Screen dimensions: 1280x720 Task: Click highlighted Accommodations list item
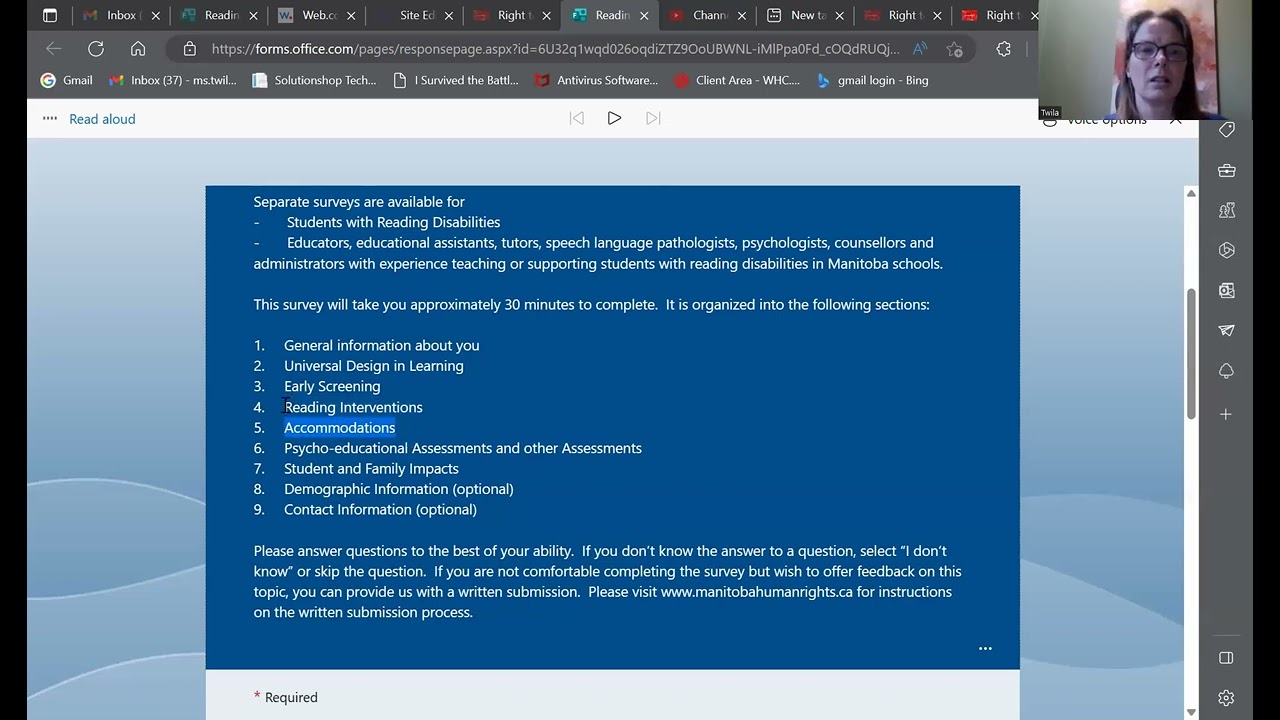pos(339,428)
